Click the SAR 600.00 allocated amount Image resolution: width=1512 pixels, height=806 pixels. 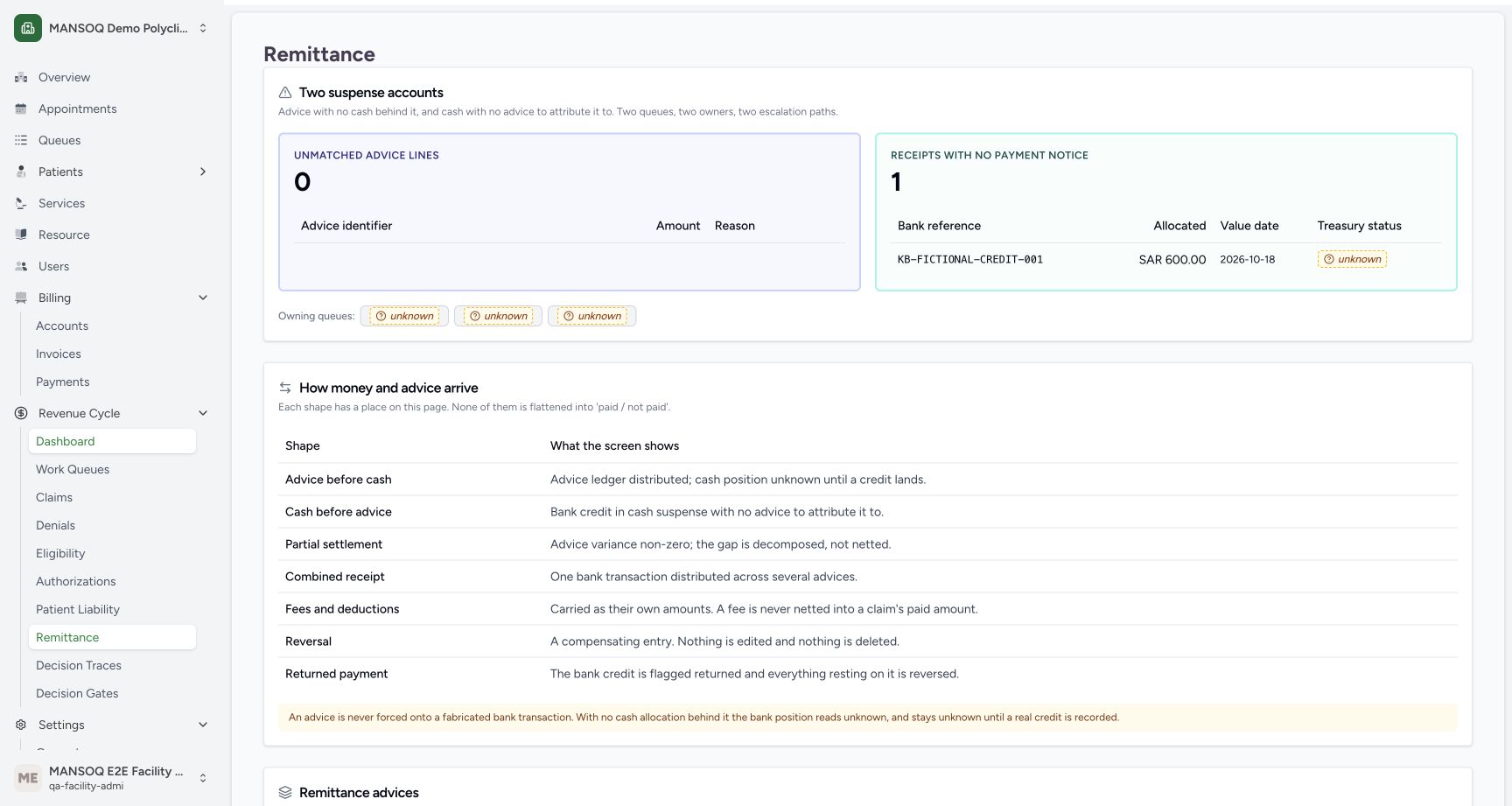[x=1172, y=260]
